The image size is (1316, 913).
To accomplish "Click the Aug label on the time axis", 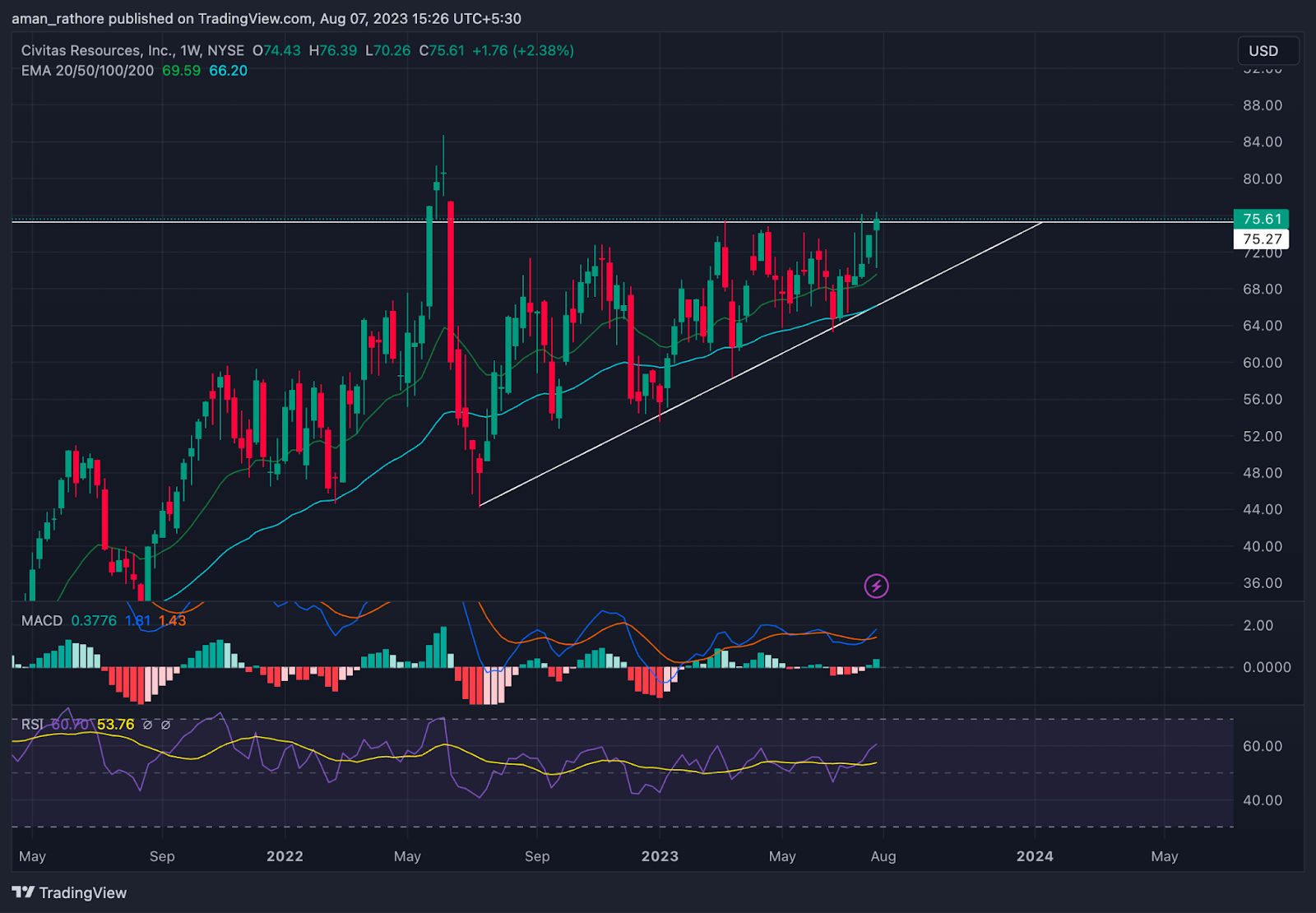I will click(883, 856).
